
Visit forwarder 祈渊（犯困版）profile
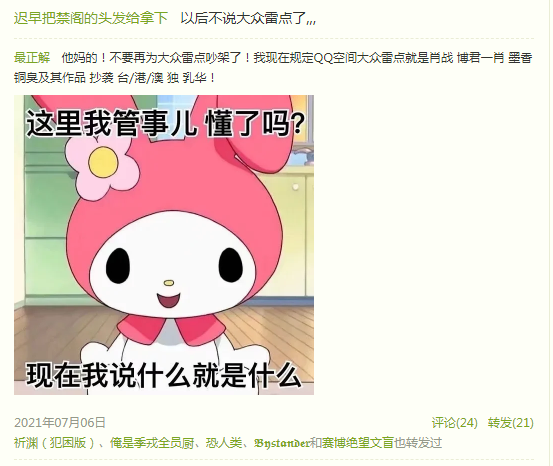pos(54,442)
